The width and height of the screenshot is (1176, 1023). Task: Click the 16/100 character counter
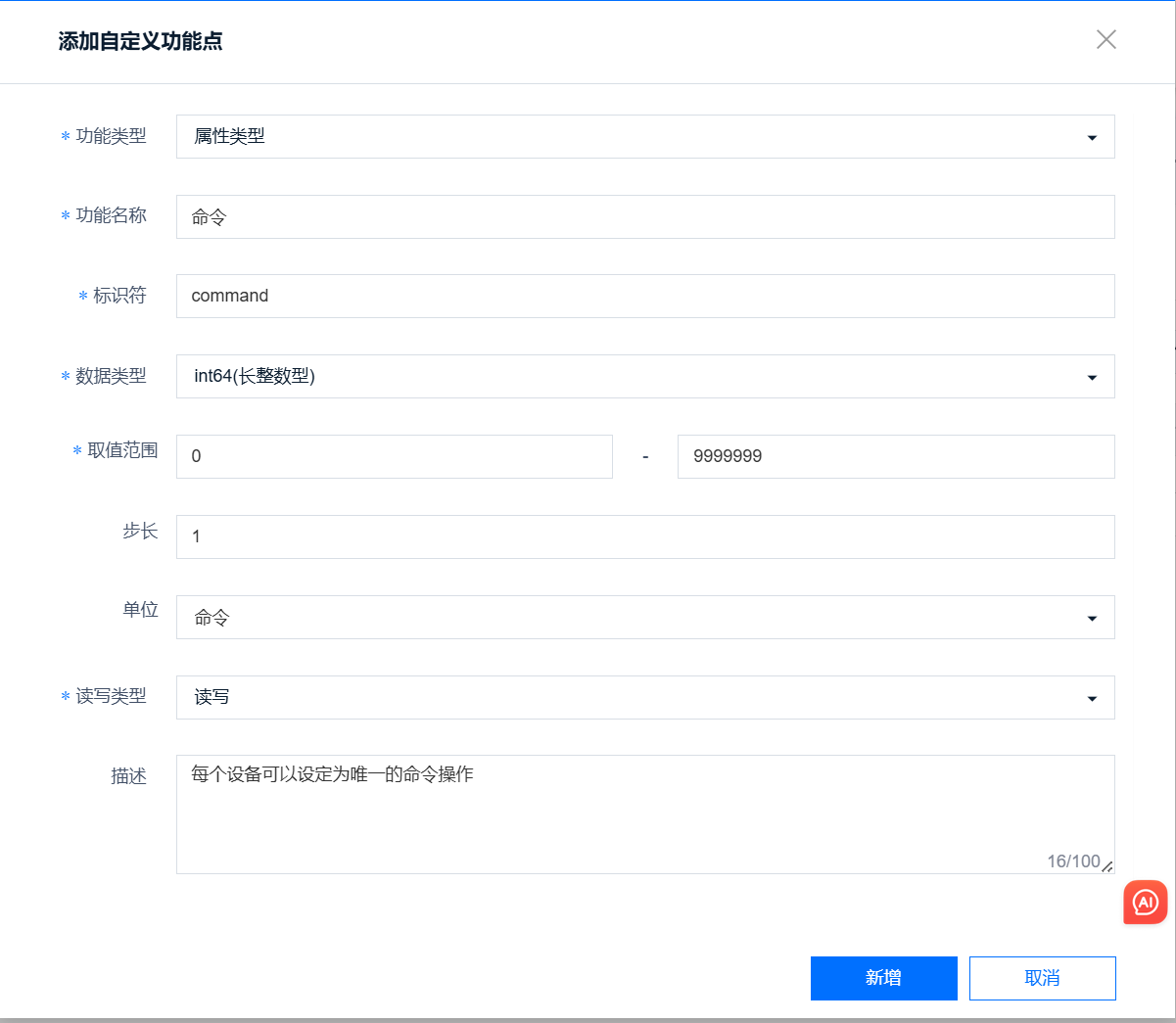pyautogui.click(x=1073, y=861)
